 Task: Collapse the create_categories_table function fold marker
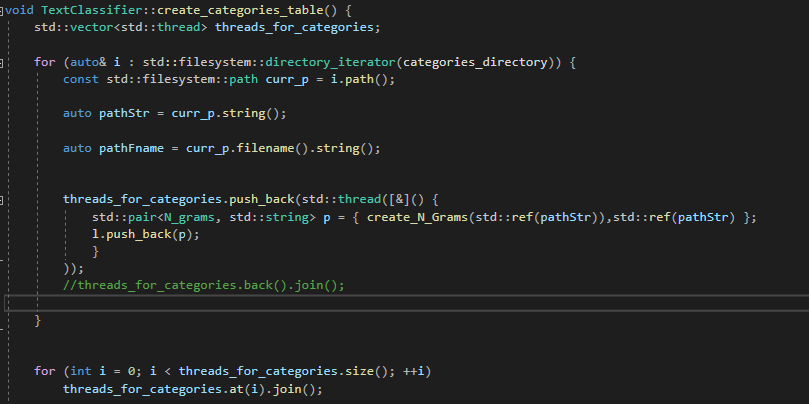pyautogui.click(x=2, y=10)
